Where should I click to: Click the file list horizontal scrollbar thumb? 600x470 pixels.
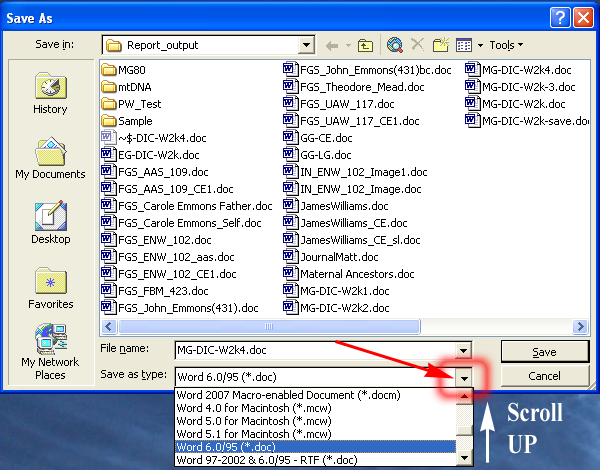(269, 326)
